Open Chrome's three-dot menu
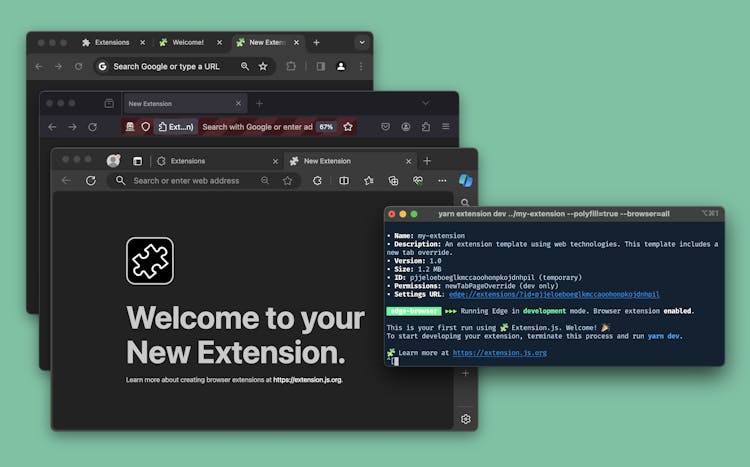 pos(361,67)
